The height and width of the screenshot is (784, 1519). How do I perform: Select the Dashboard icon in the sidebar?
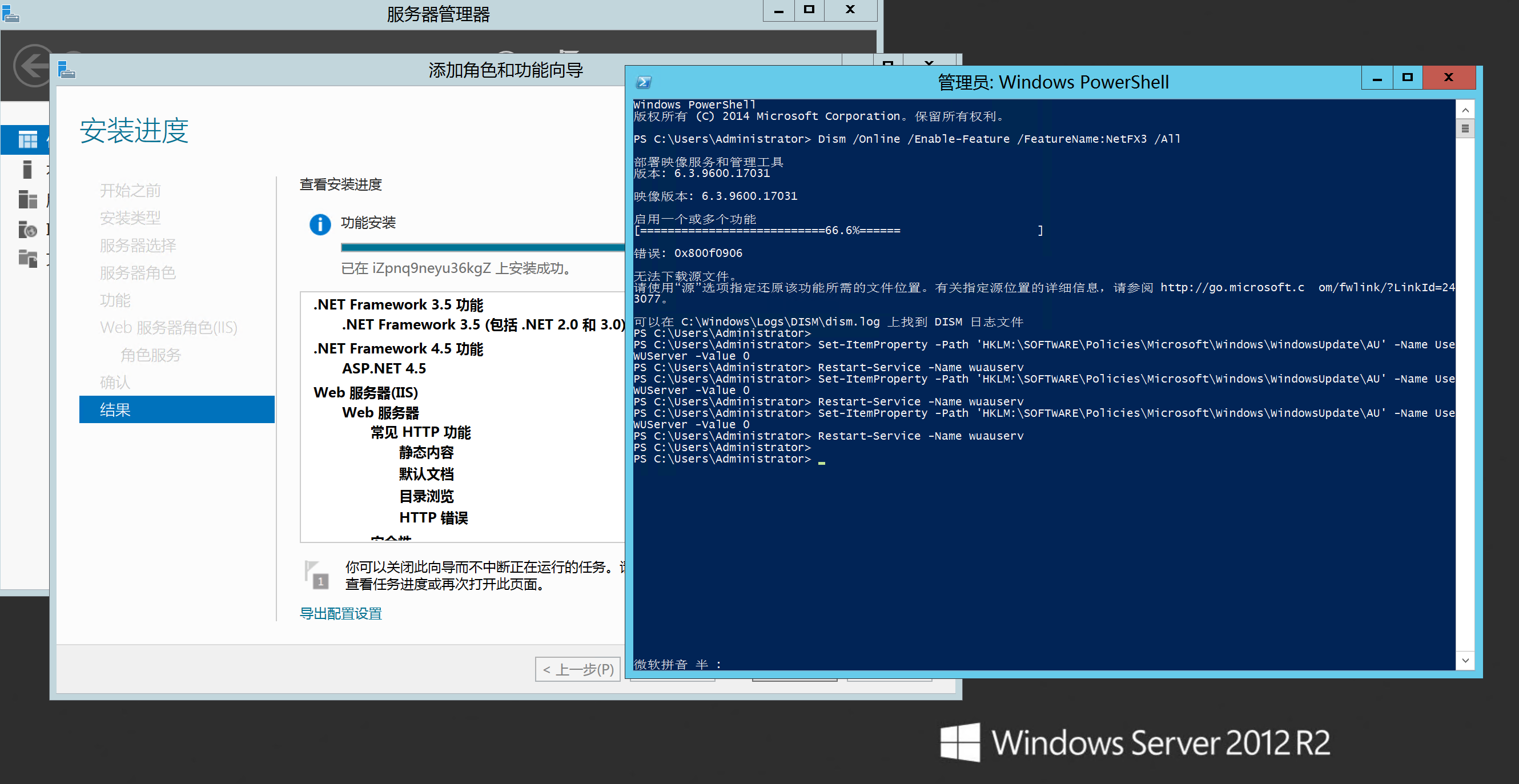pos(27,140)
